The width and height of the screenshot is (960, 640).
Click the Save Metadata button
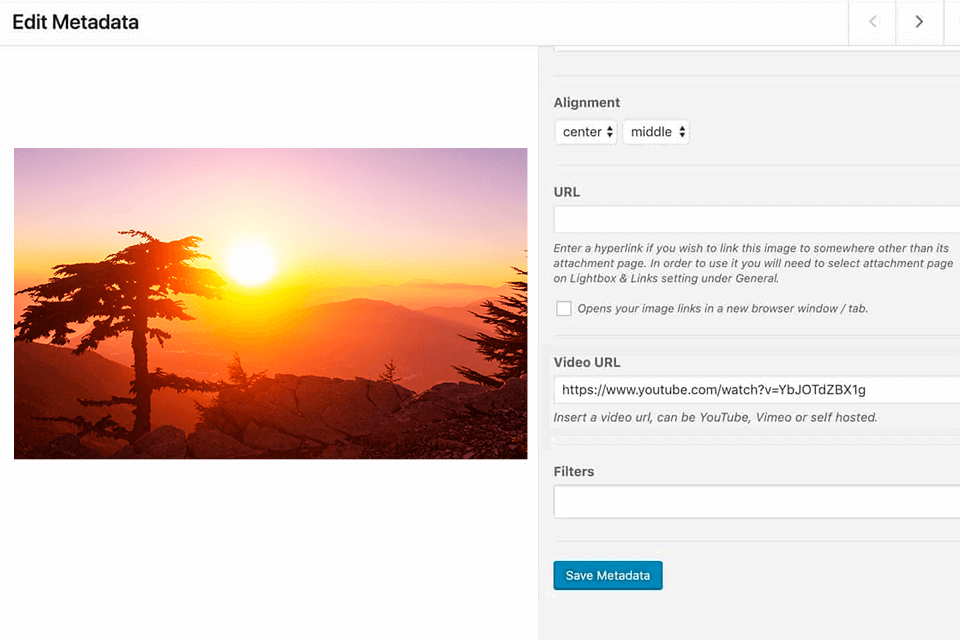coord(608,575)
